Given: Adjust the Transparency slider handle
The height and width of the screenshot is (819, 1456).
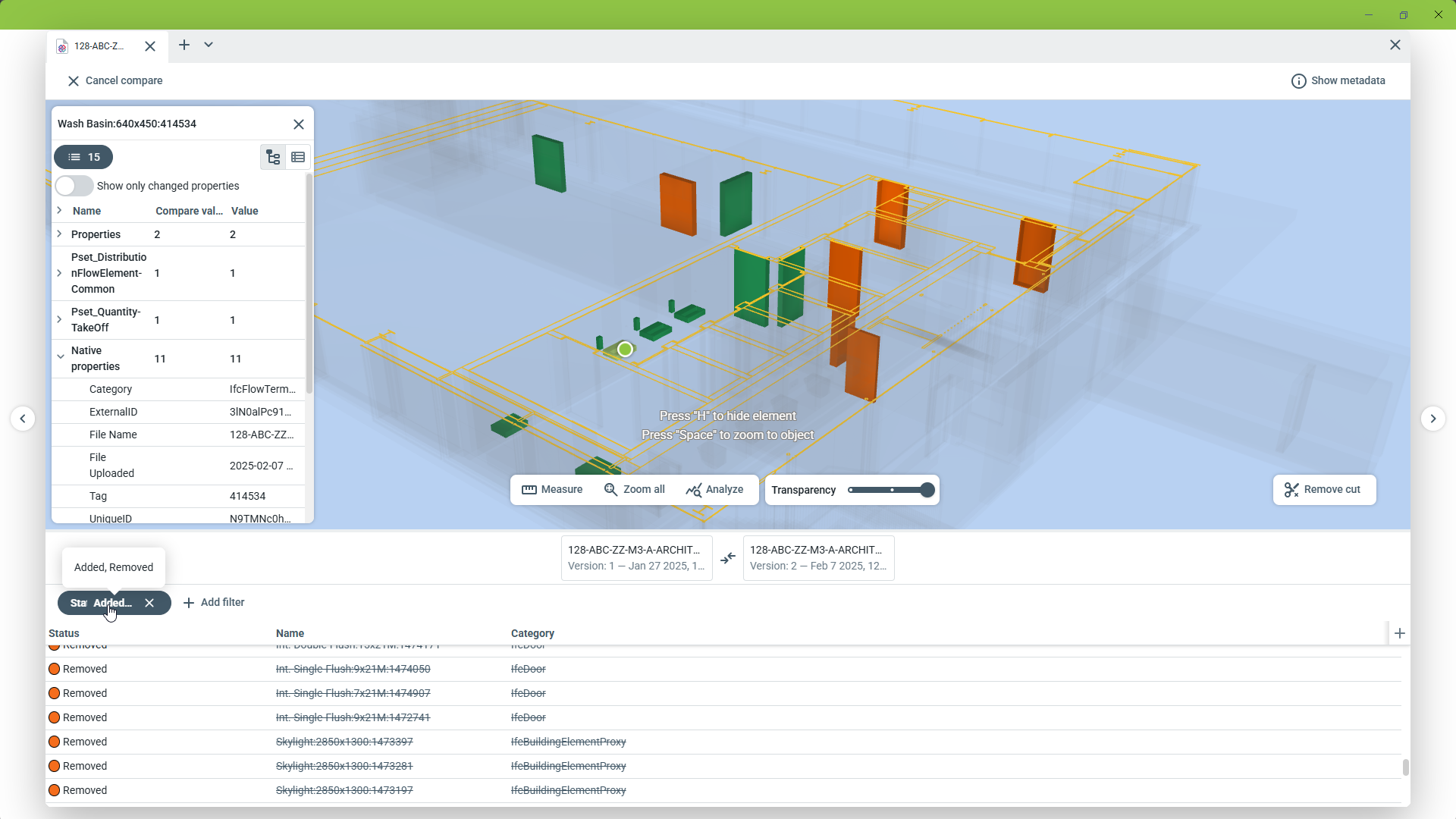Looking at the screenshot, I should pos(927,490).
